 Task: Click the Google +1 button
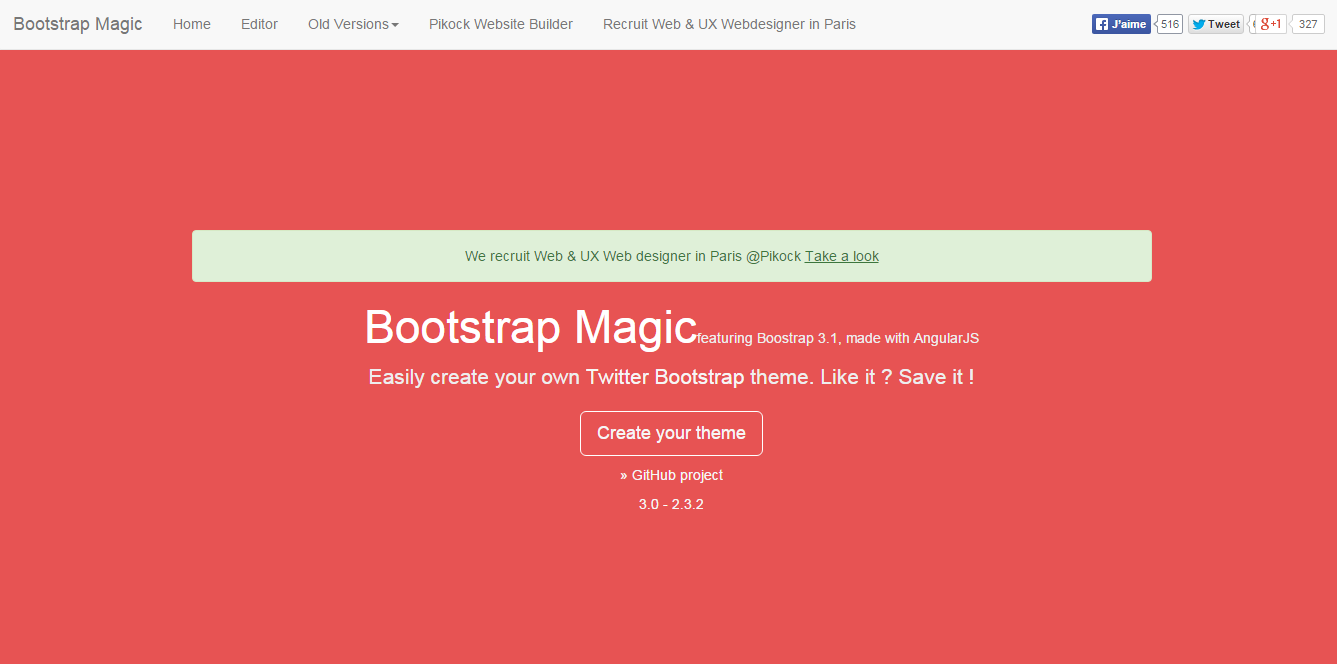(x=1270, y=24)
